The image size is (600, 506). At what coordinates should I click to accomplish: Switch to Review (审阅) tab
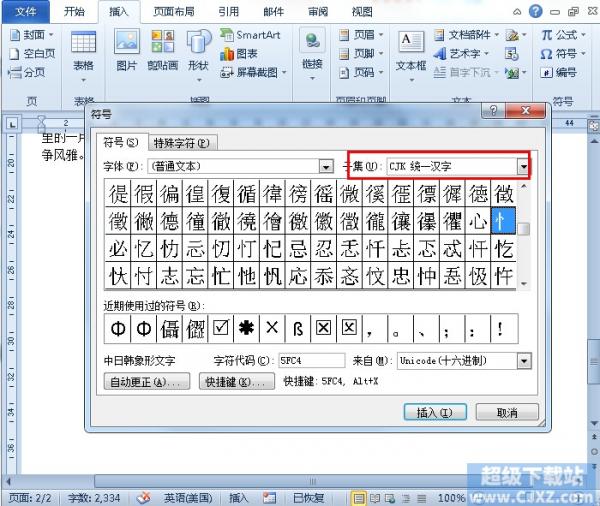coord(318,12)
